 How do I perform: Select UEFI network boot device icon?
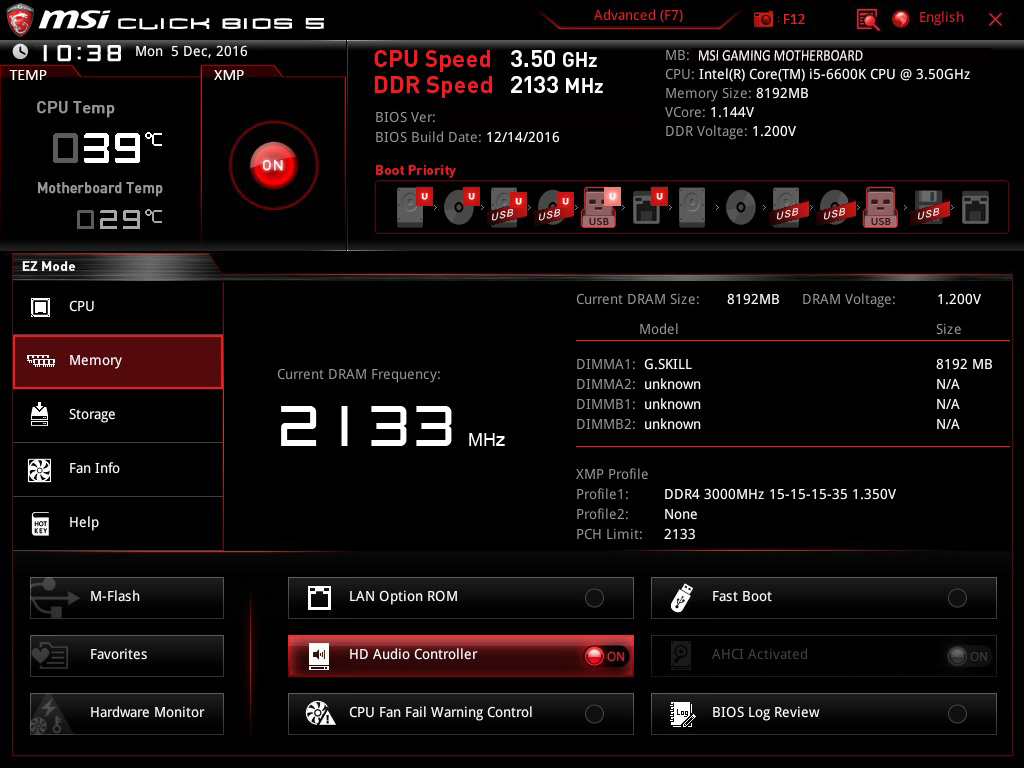point(649,207)
